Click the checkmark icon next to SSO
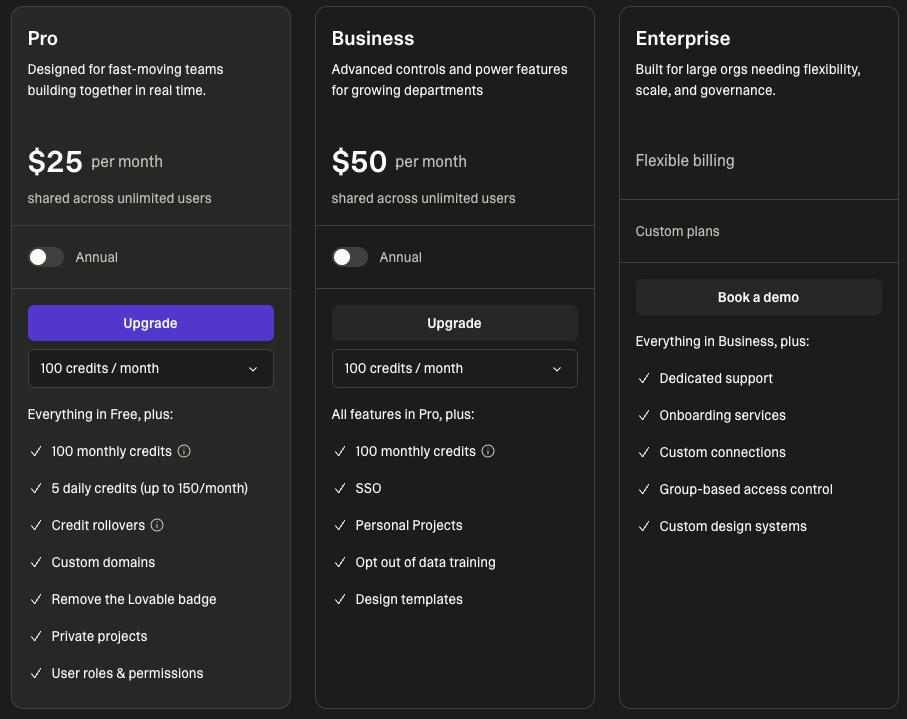Viewport: 907px width, 719px height. click(x=340, y=488)
